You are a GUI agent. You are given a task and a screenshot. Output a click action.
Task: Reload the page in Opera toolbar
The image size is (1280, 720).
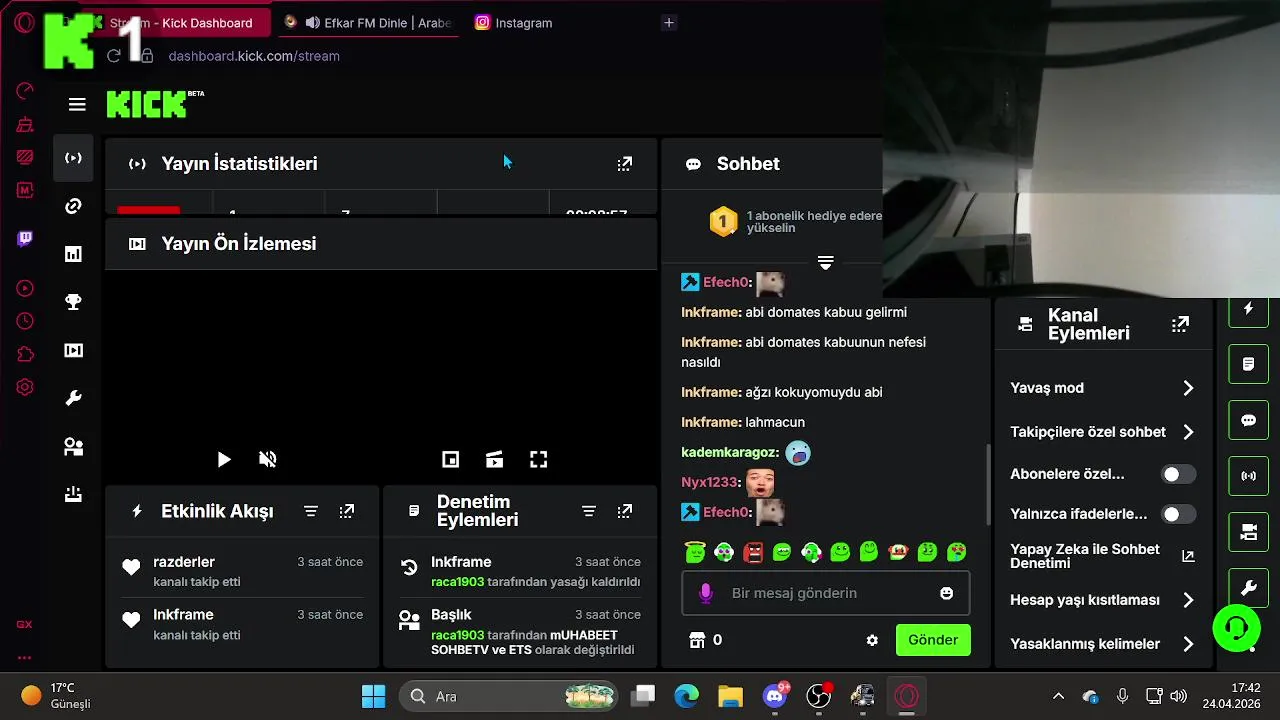click(x=114, y=56)
